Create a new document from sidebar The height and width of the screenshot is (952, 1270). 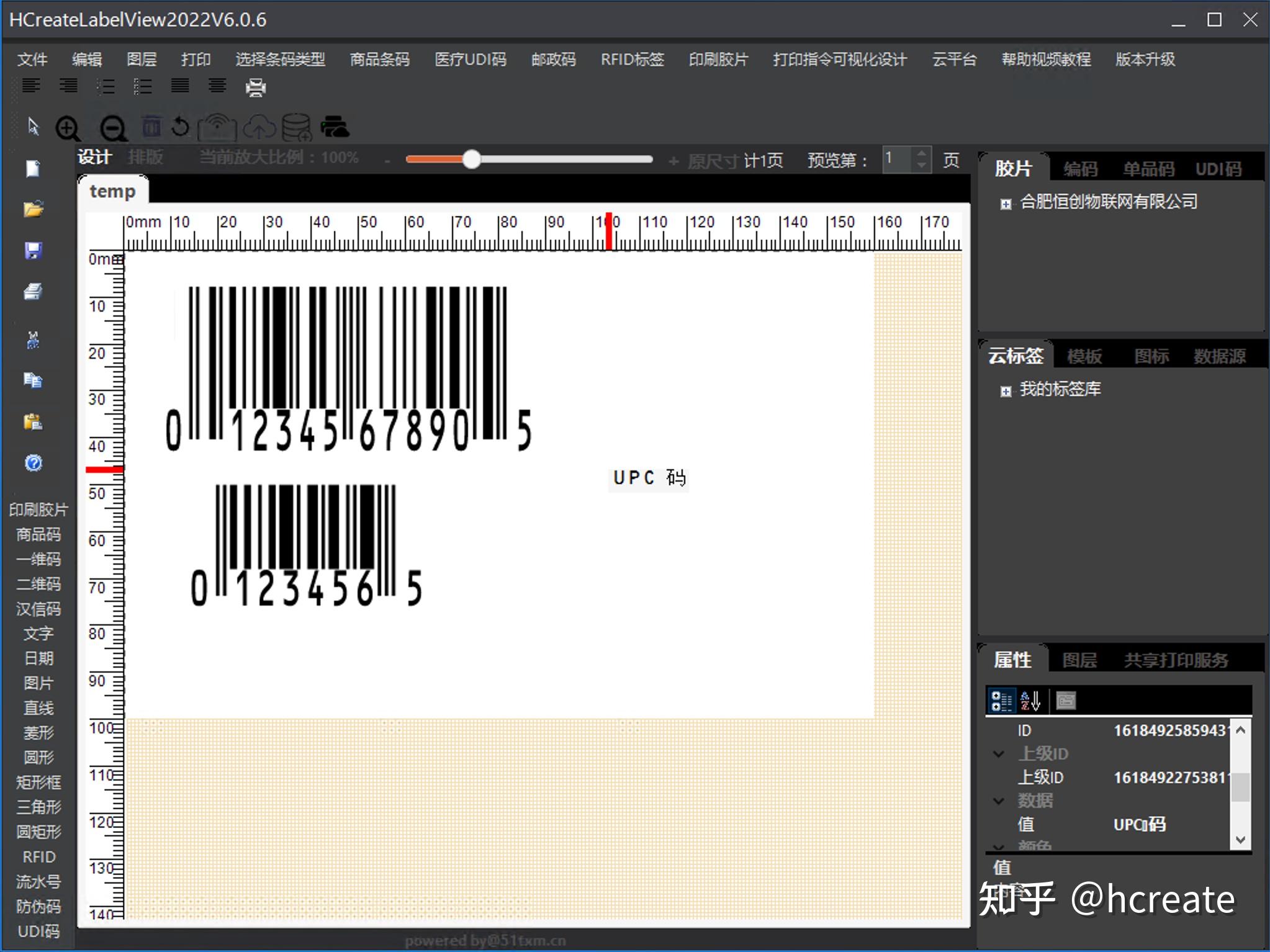33,169
